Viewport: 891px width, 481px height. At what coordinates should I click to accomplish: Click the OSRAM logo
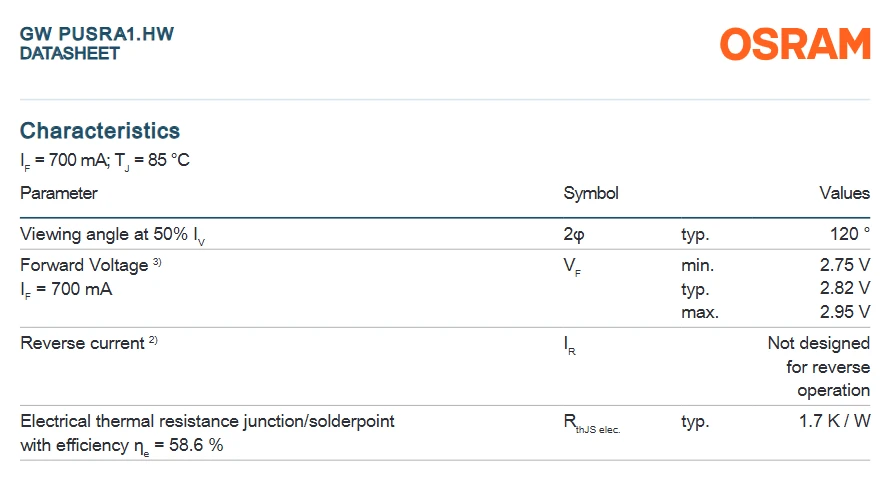(795, 44)
